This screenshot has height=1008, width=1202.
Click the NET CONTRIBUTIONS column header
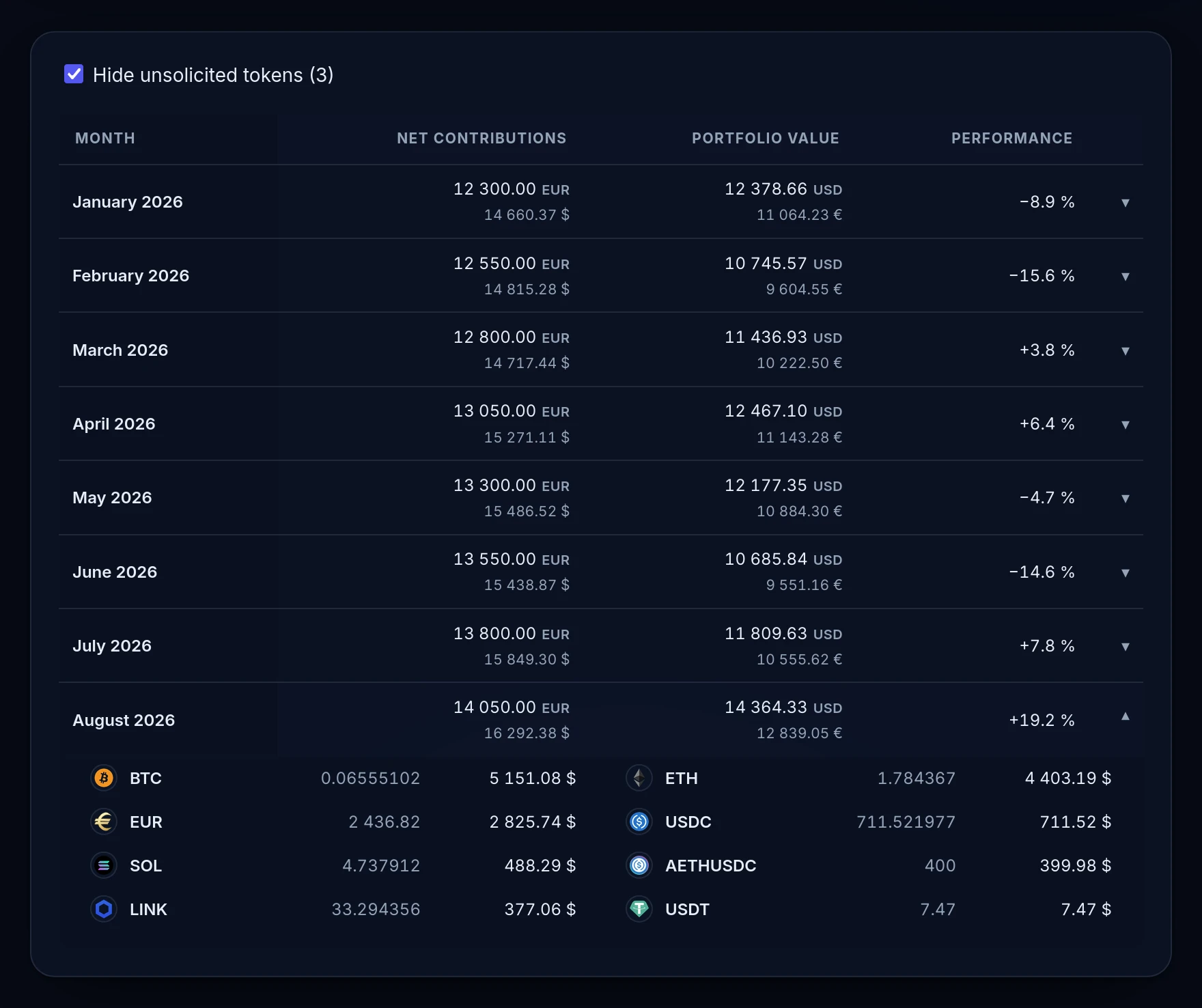481,138
